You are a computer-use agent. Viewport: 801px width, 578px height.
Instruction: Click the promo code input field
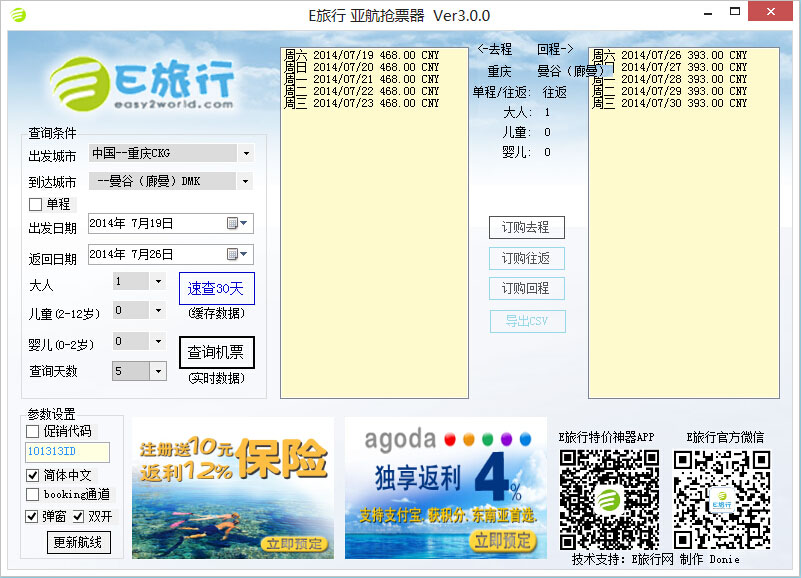[x=67, y=452]
